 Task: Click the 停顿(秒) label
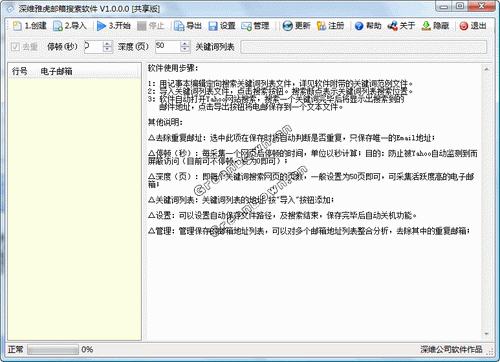coord(62,47)
